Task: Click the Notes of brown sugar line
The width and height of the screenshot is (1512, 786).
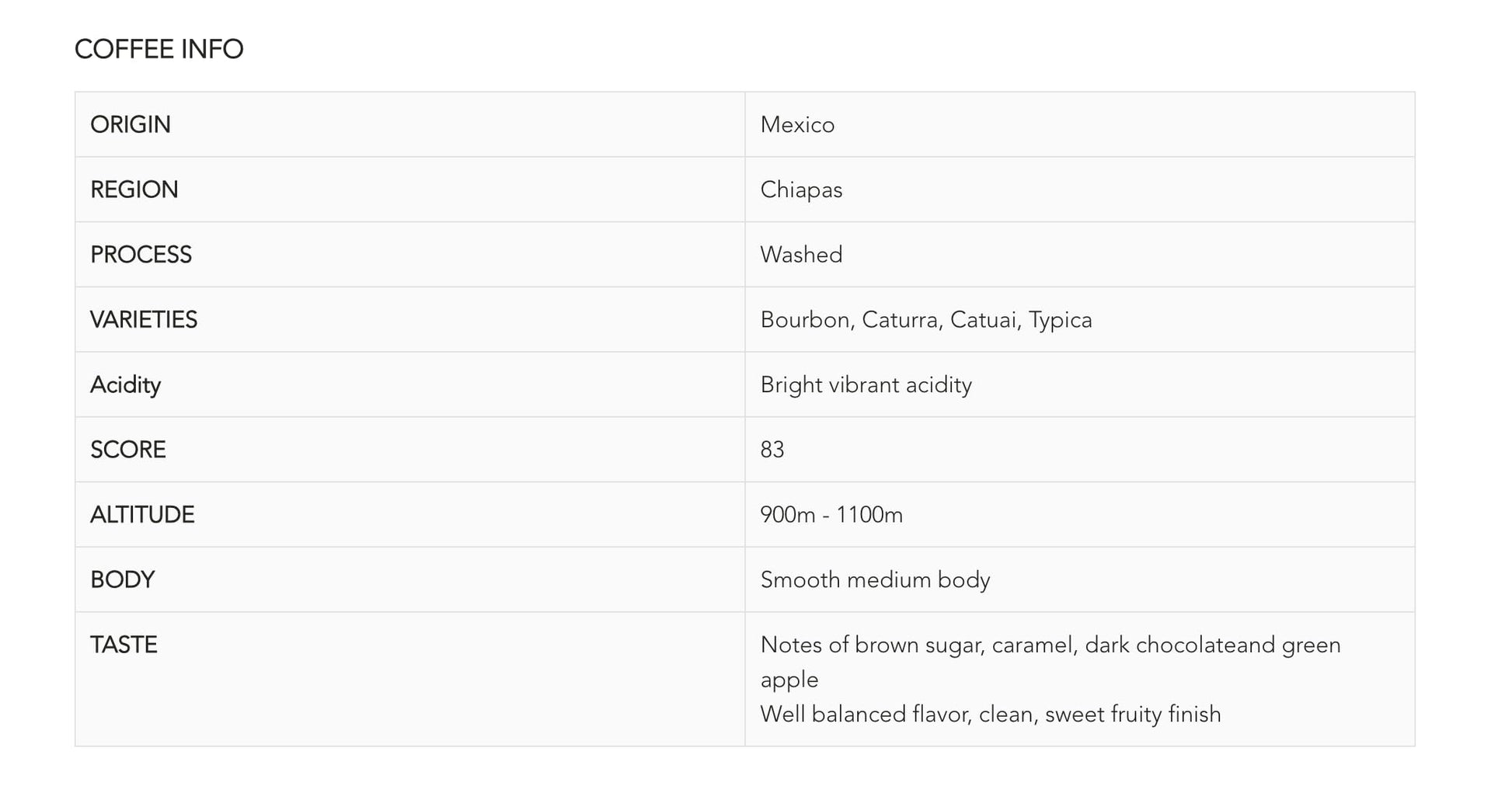Action: pyautogui.click(x=1050, y=645)
